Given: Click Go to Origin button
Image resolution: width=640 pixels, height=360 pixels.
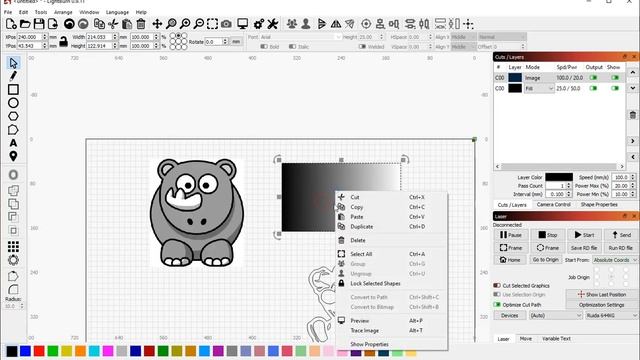Looking at the screenshot, I should pyautogui.click(x=545, y=260).
